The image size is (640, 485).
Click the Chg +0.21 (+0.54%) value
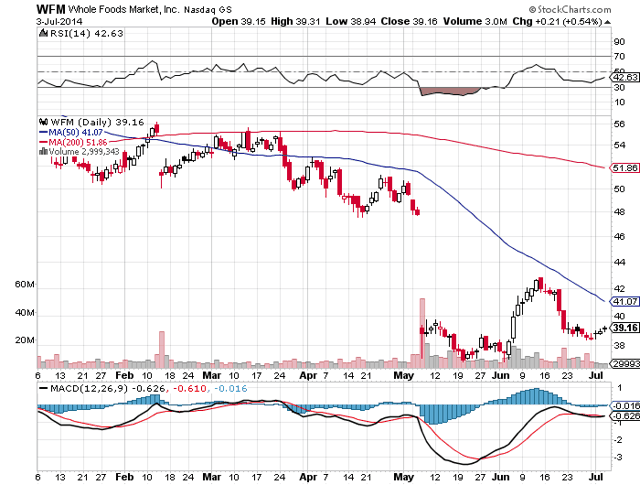[x=558, y=21]
